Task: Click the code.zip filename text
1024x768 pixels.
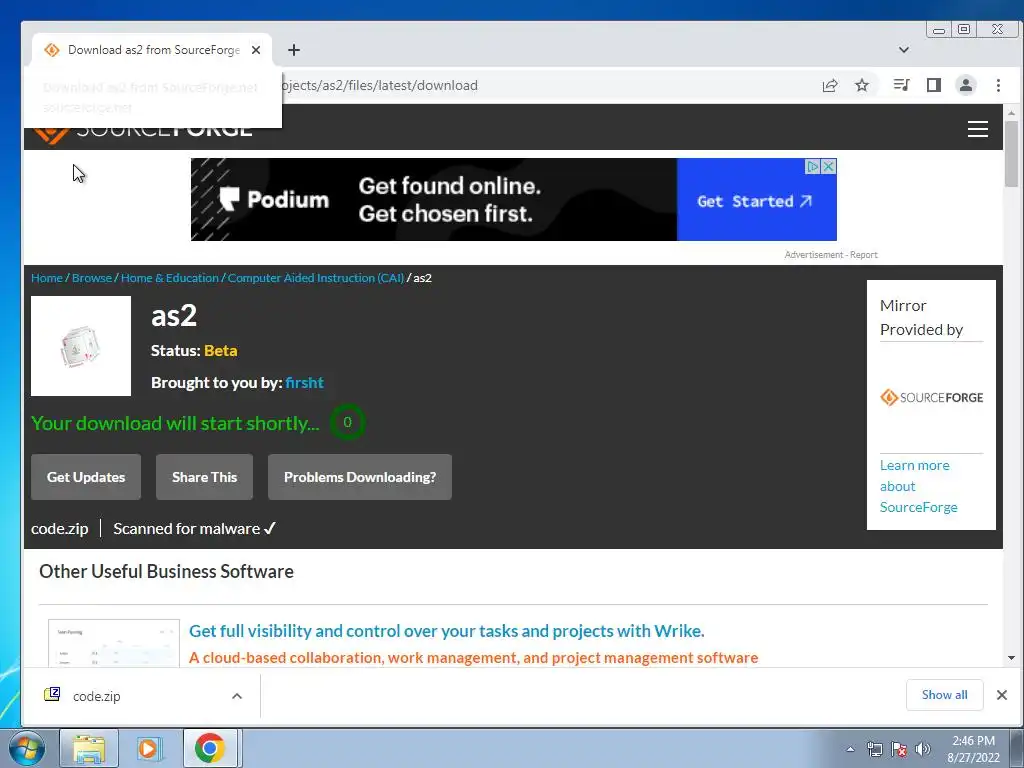Action: click(x=59, y=528)
